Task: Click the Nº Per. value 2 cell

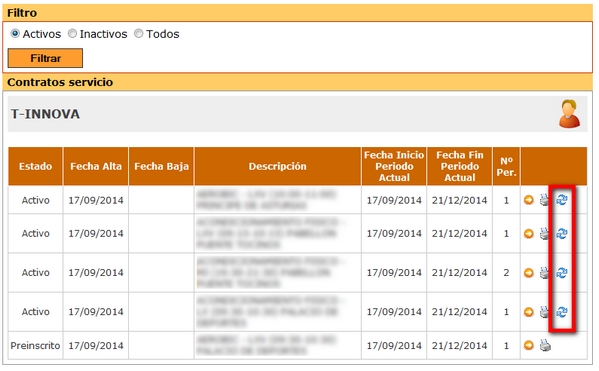Action: [x=506, y=272]
